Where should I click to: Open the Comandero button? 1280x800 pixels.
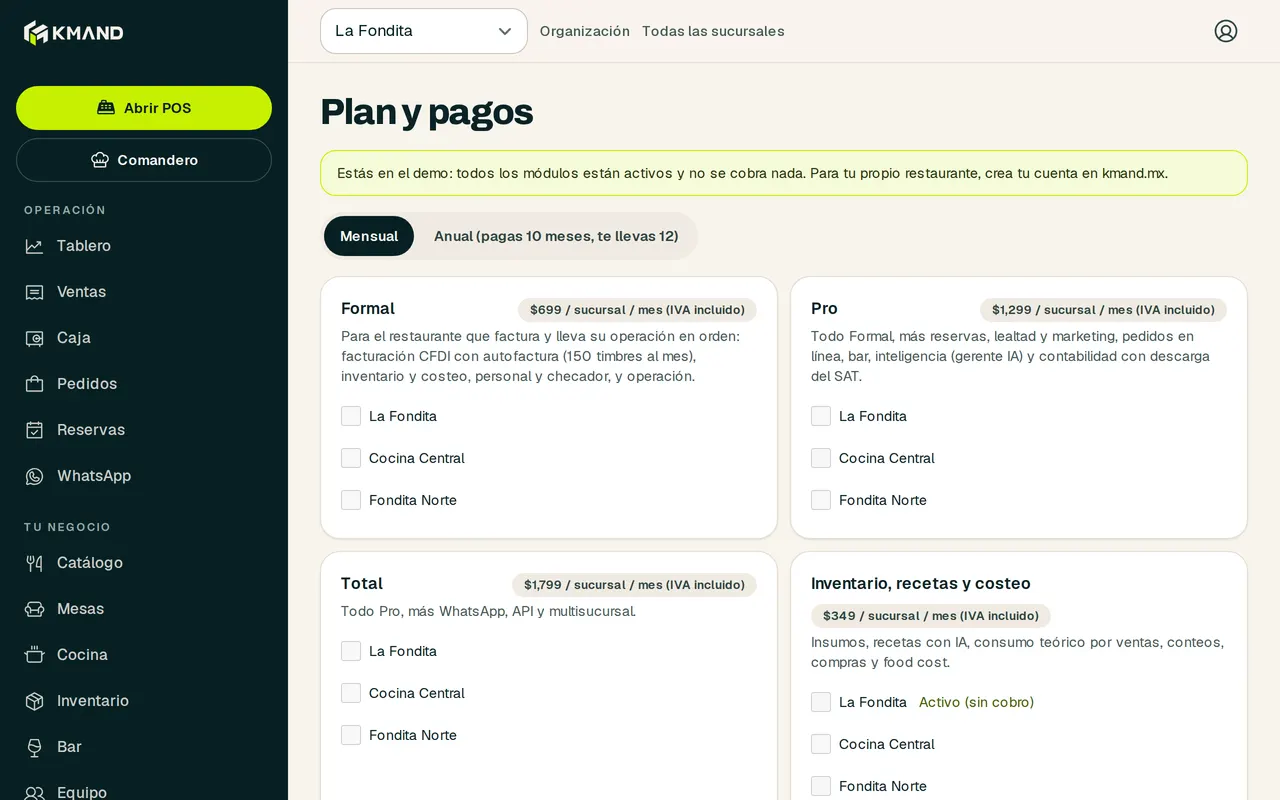pyautogui.click(x=144, y=160)
